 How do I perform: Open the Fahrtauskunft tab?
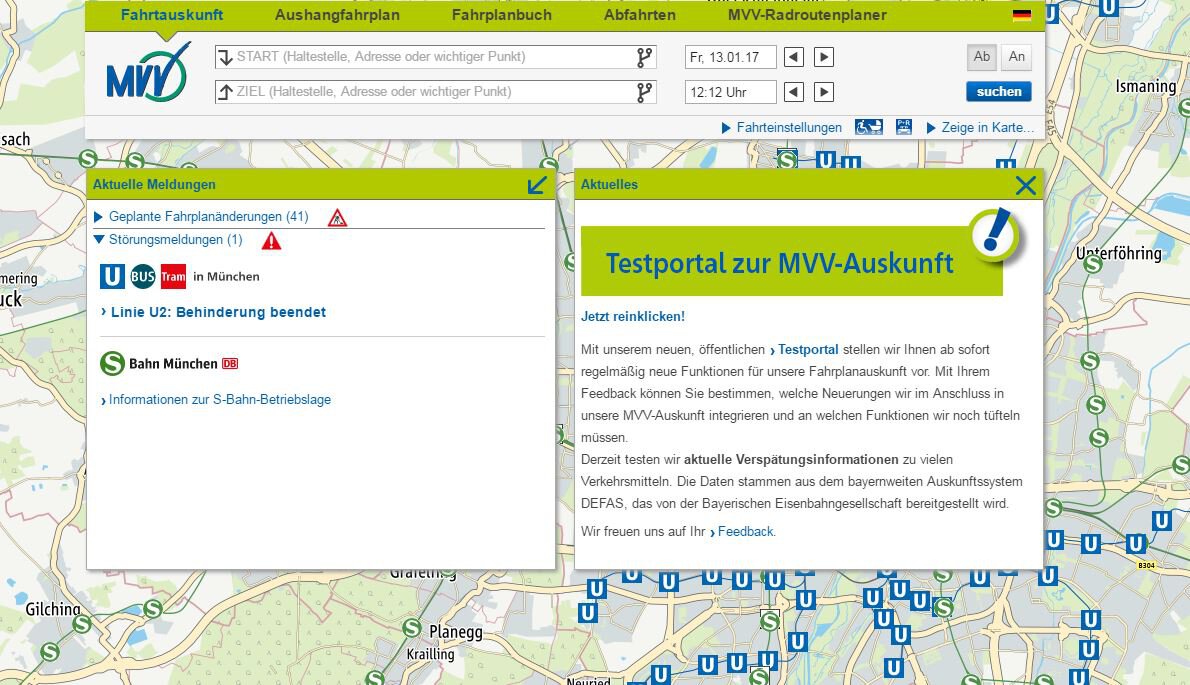point(172,15)
